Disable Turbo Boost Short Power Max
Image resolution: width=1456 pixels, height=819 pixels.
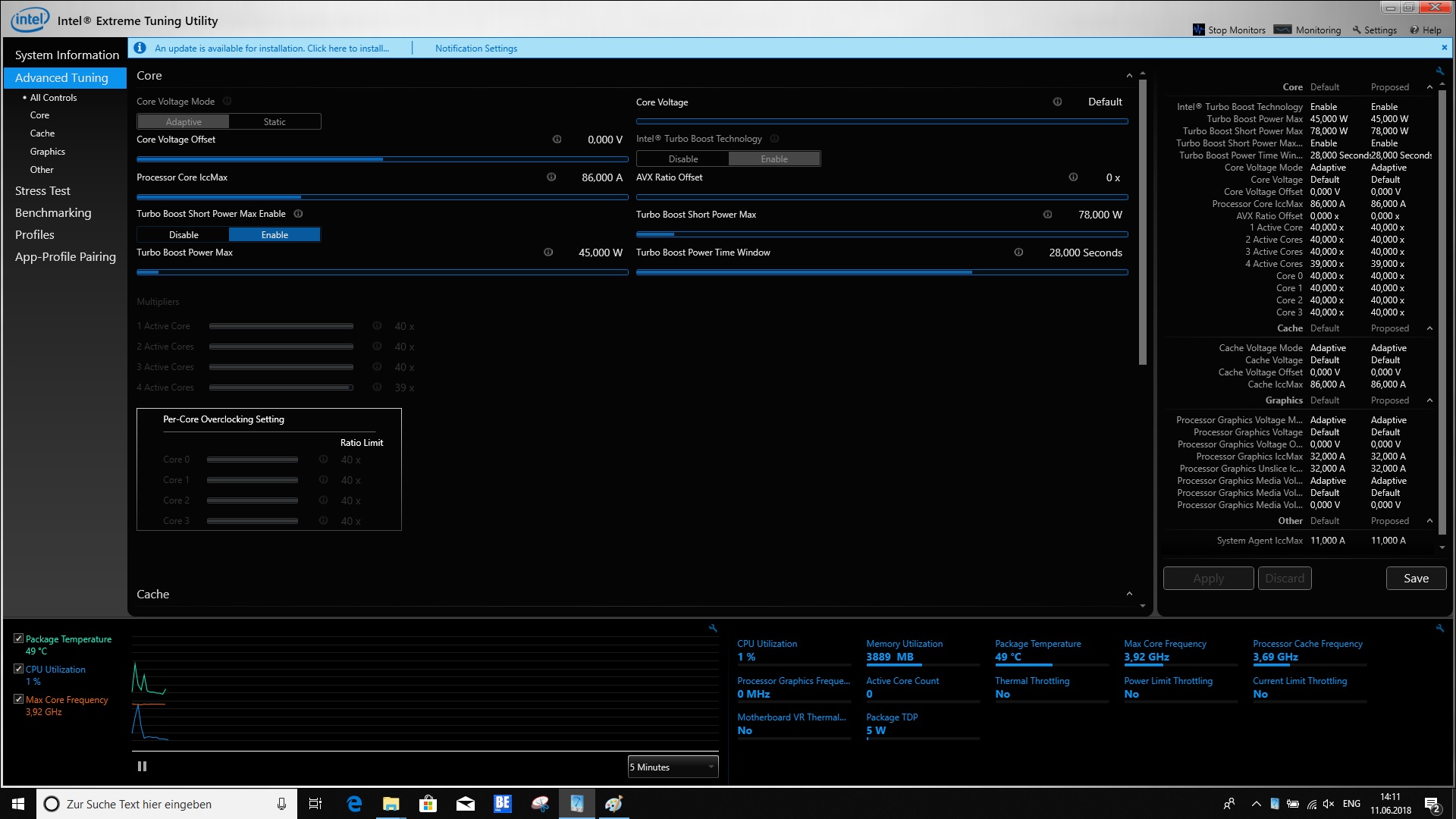coord(184,235)
